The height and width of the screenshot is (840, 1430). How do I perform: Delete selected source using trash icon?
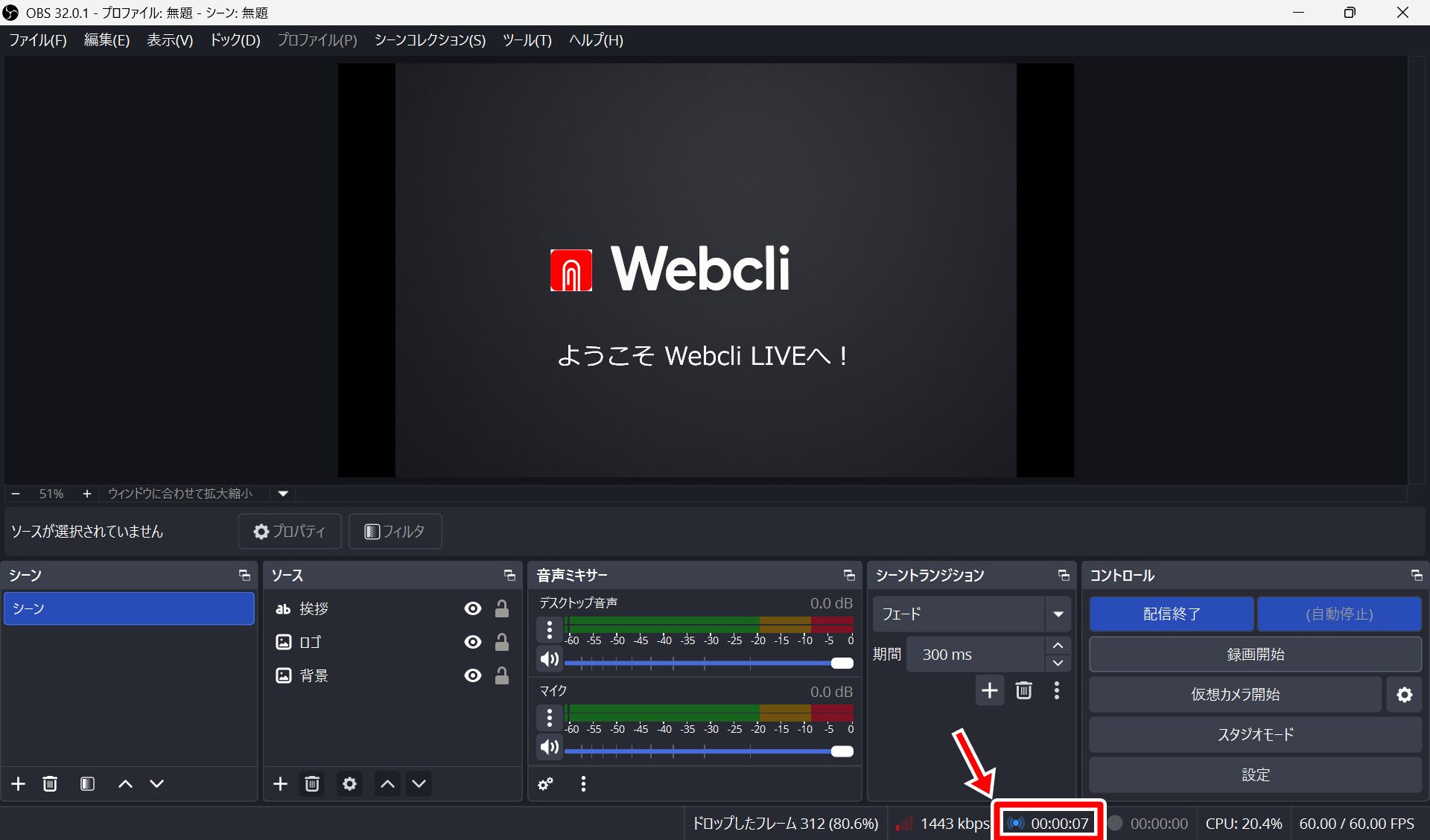312,783
